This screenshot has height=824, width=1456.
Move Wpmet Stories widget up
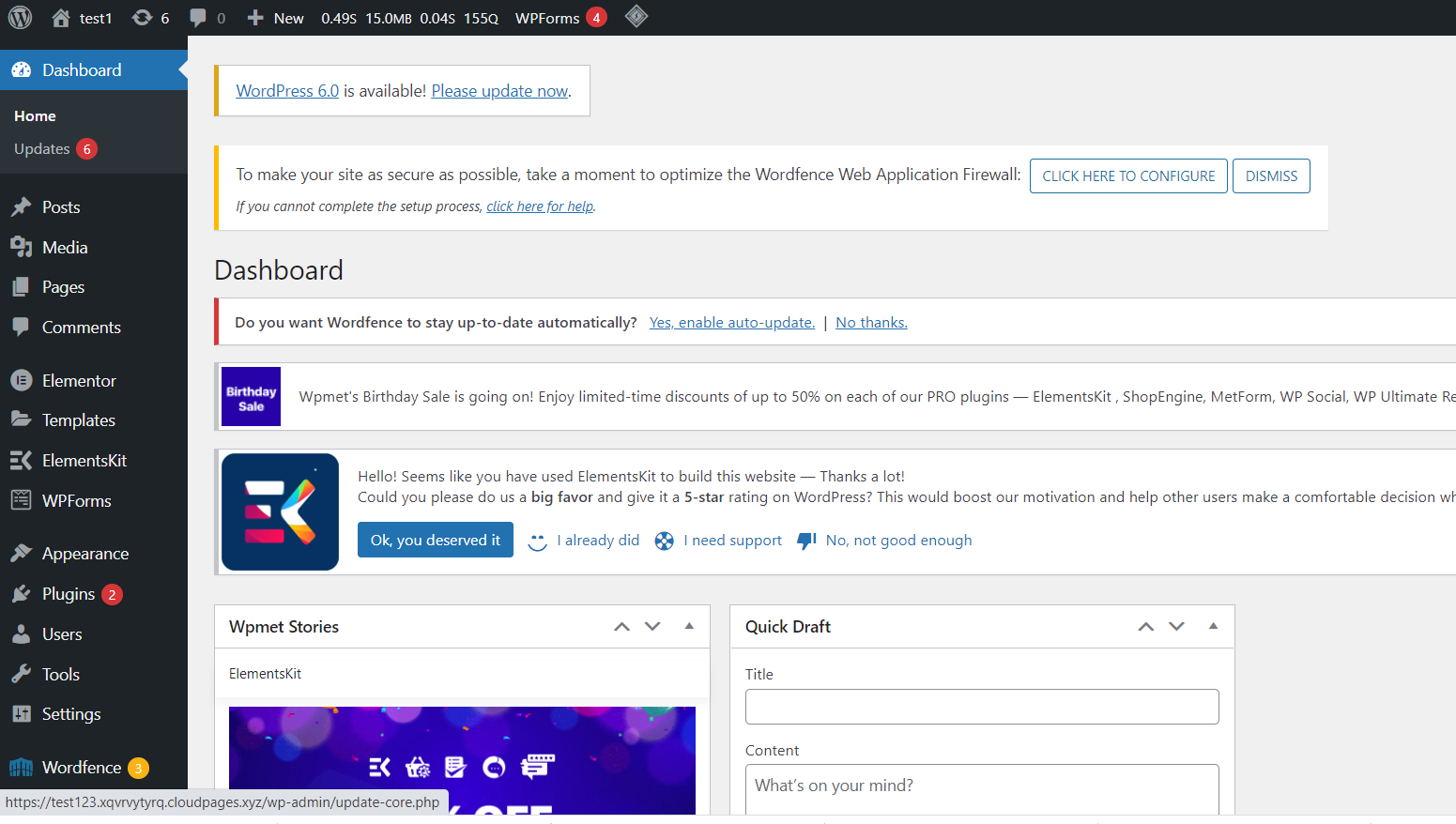(x=621, y=627)
